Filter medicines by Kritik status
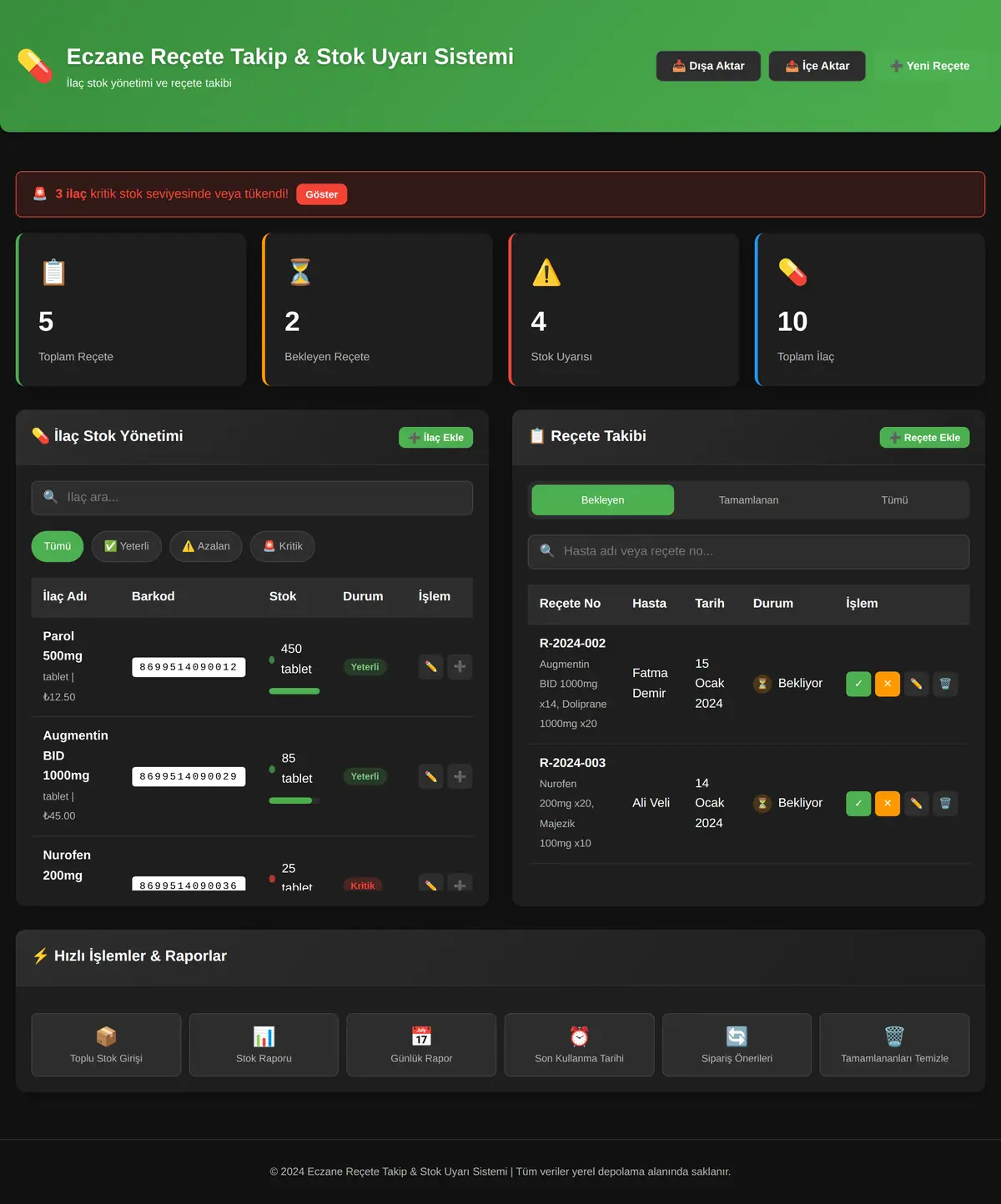This screenshot has width=1001, height=1204. pyautogui.click(x=283, y=546)
